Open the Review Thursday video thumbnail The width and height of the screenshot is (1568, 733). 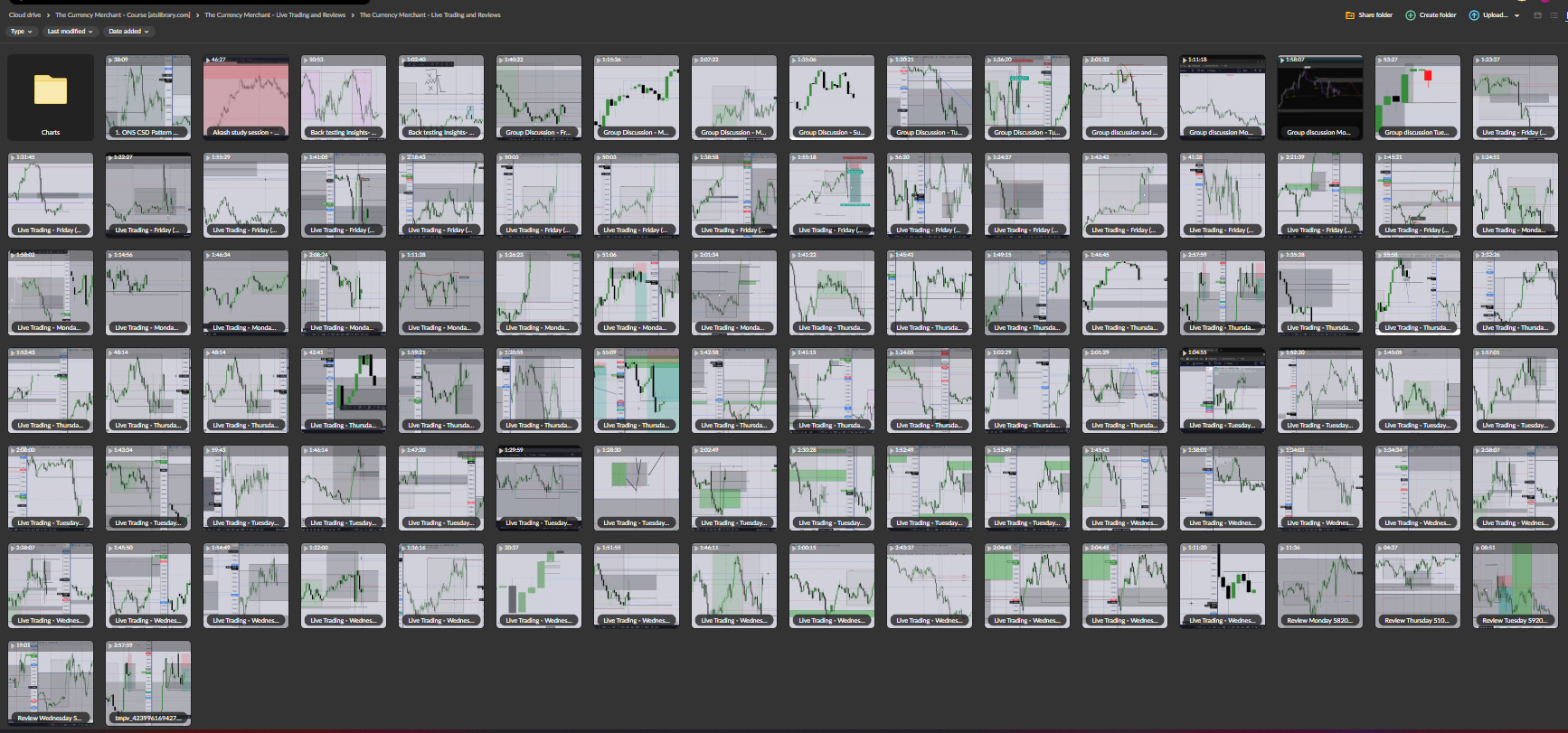click(x=1417, y=585)
